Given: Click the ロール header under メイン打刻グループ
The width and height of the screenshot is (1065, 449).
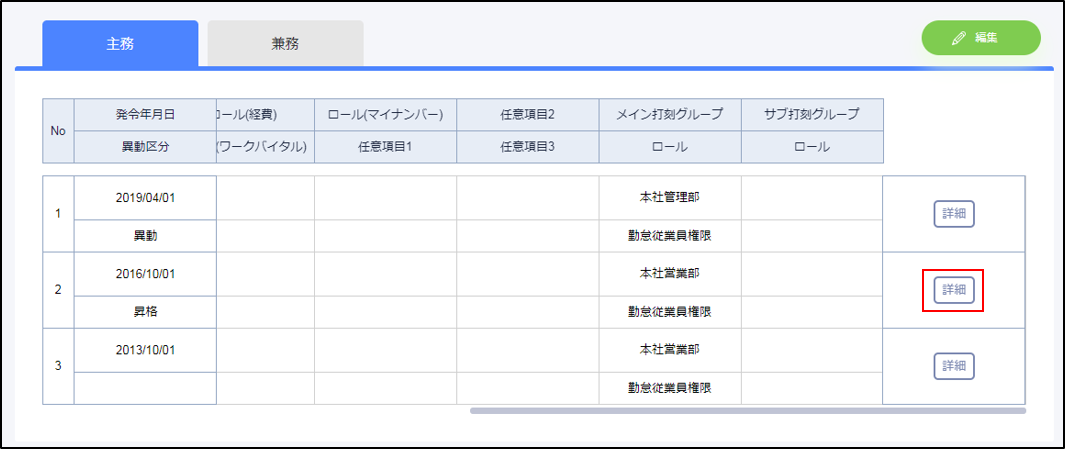Looking at the screenshot, I should [670, 147].
